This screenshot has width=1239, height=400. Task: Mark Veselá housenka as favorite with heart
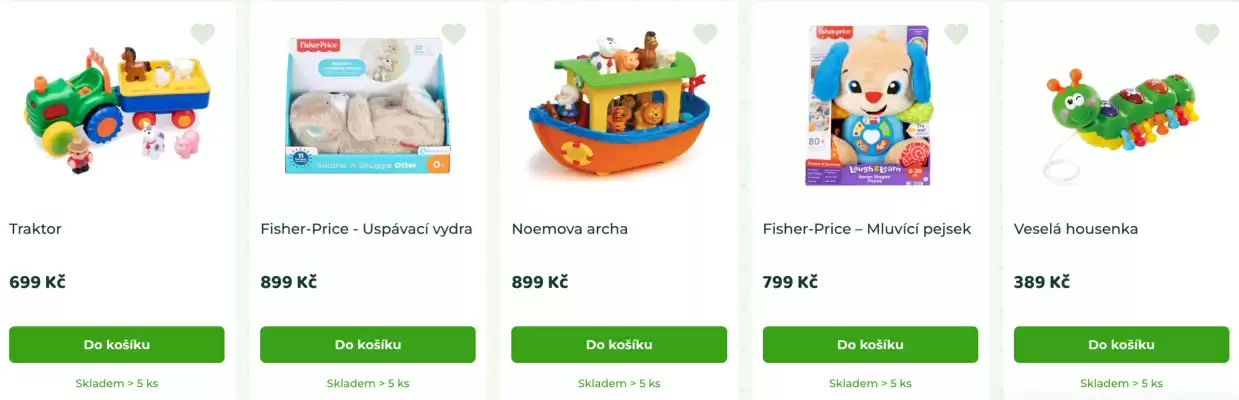click(1207, 34)
